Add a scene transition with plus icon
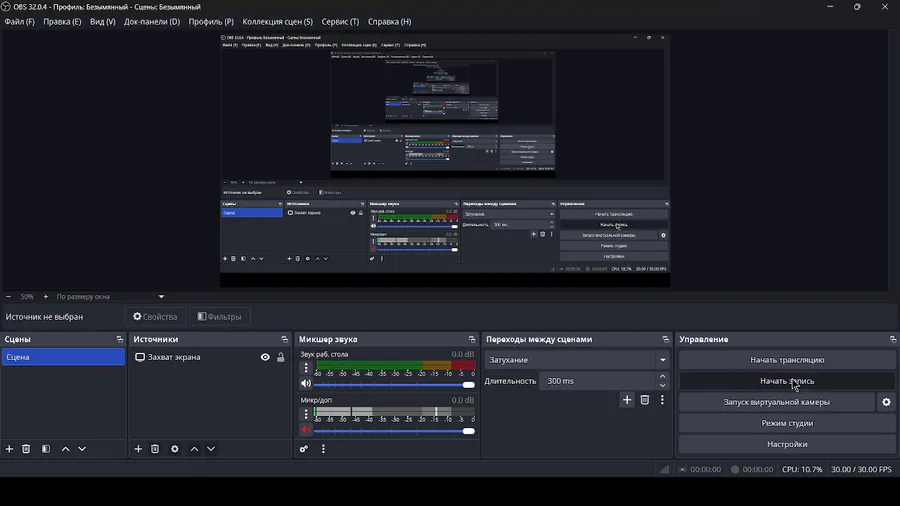The width and height of the screenshot is (900, 506). [627, 400]
